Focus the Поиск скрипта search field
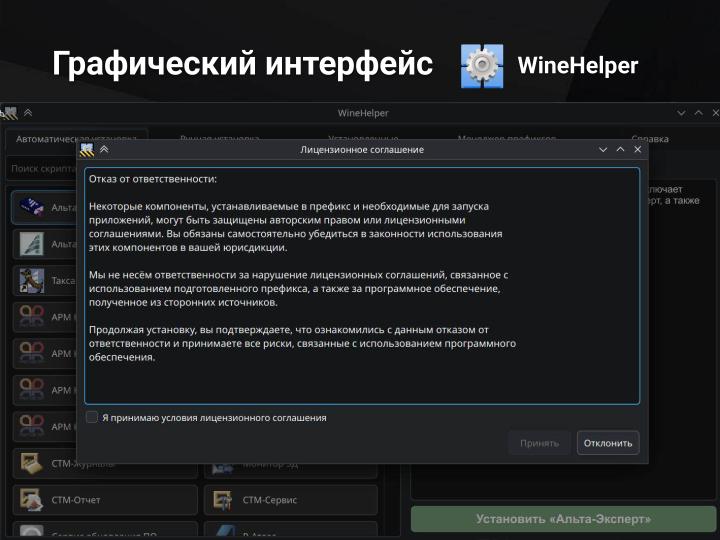 tap(43, 169)
